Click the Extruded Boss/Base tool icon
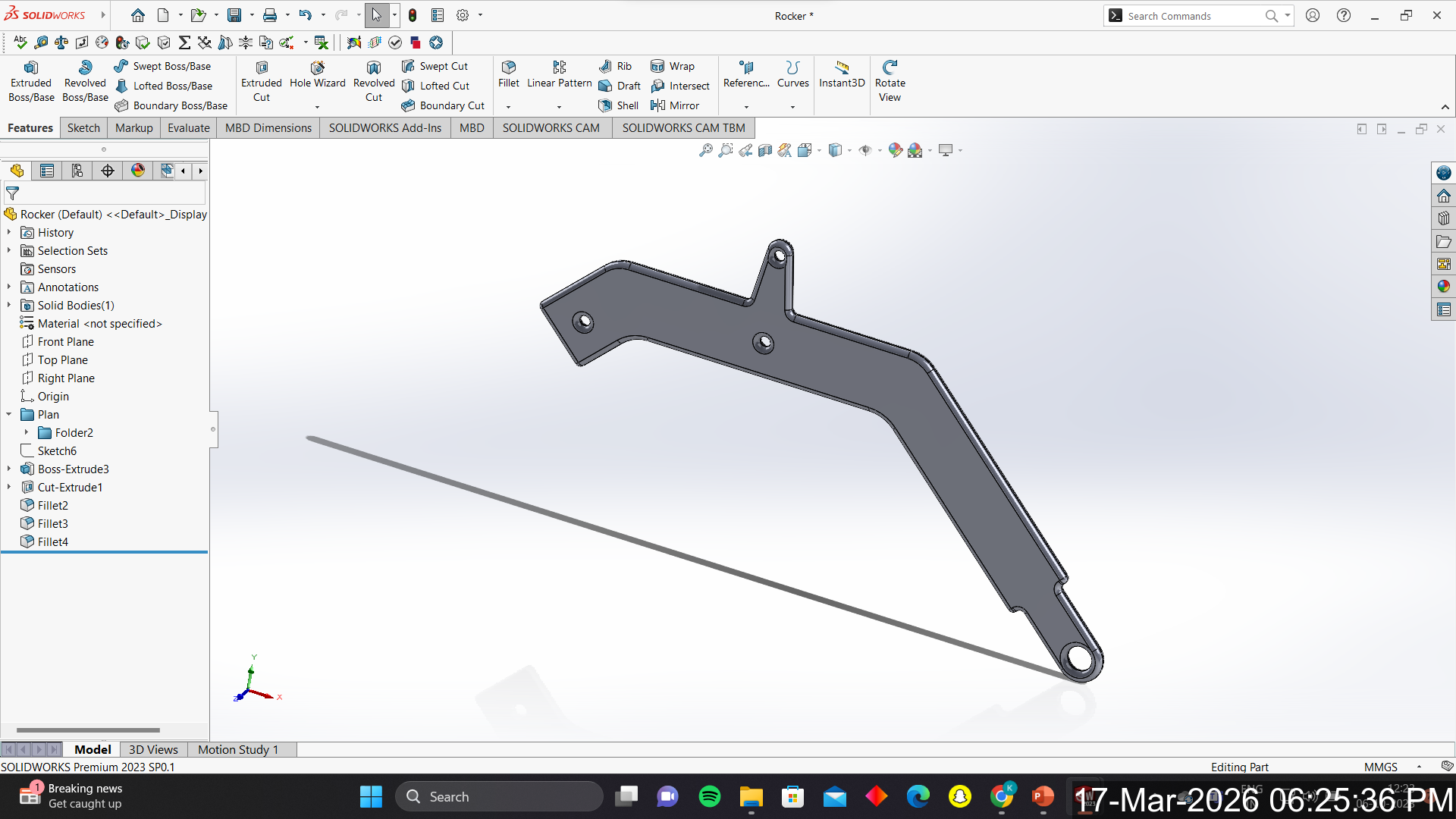 click(31, 67)
